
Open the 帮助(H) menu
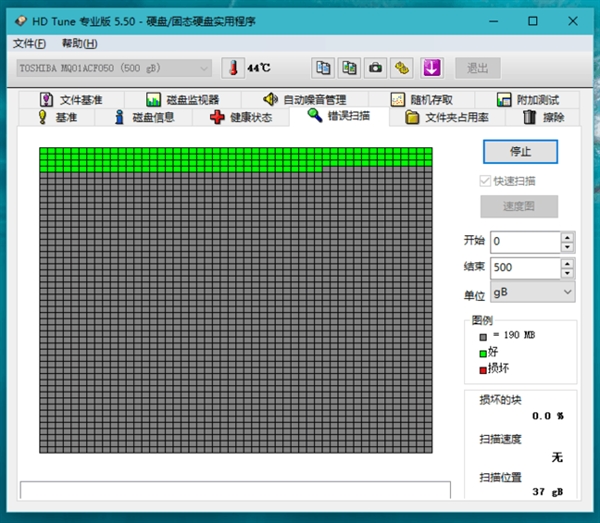(79, 43)
